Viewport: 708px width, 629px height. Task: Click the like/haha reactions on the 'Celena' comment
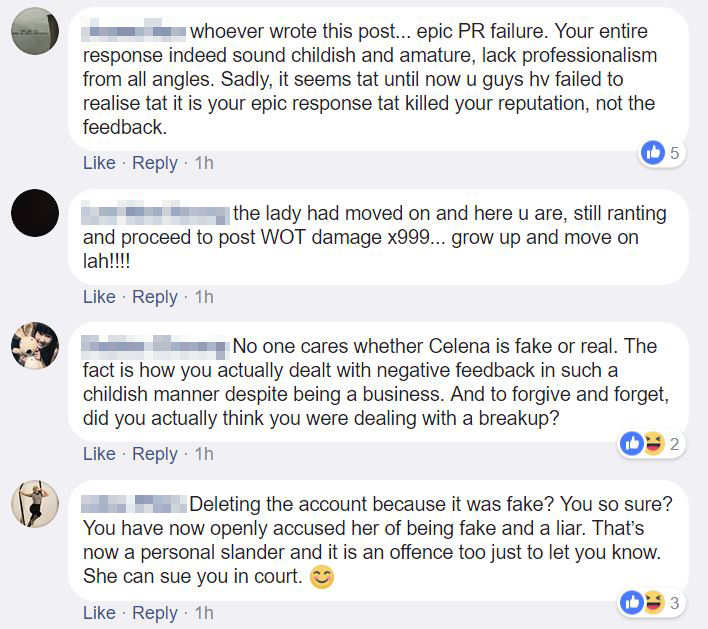(643, 444)
